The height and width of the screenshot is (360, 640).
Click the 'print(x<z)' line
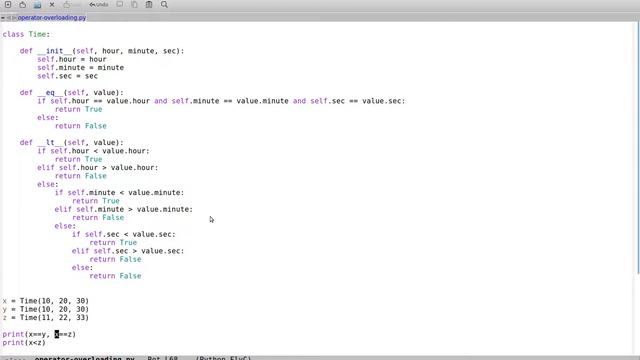click(x=24, y=343)
